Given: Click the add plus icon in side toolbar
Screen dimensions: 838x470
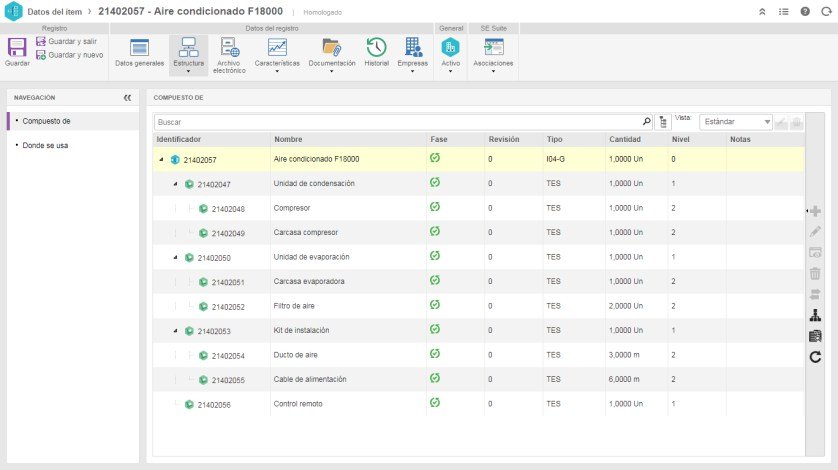Looking at the screenshot, I should click(x=815, y=211).
